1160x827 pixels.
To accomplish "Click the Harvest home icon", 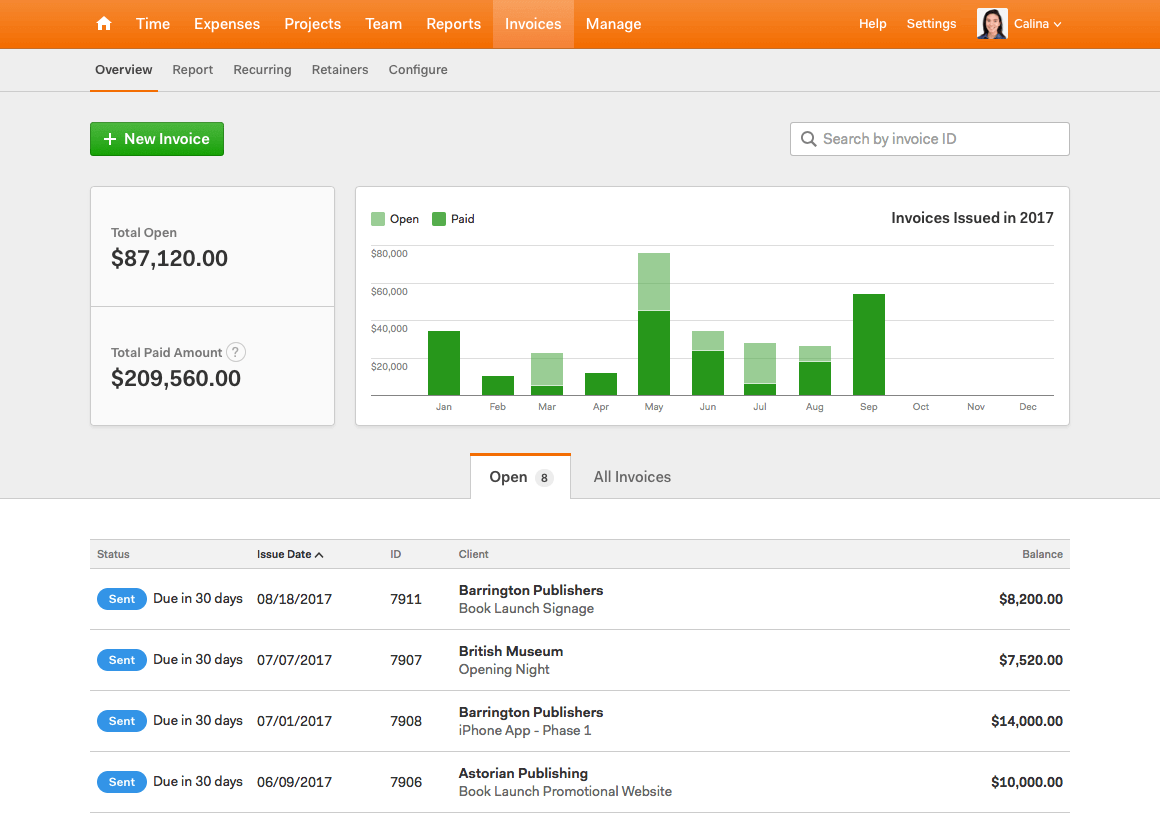I will [103, 23].
